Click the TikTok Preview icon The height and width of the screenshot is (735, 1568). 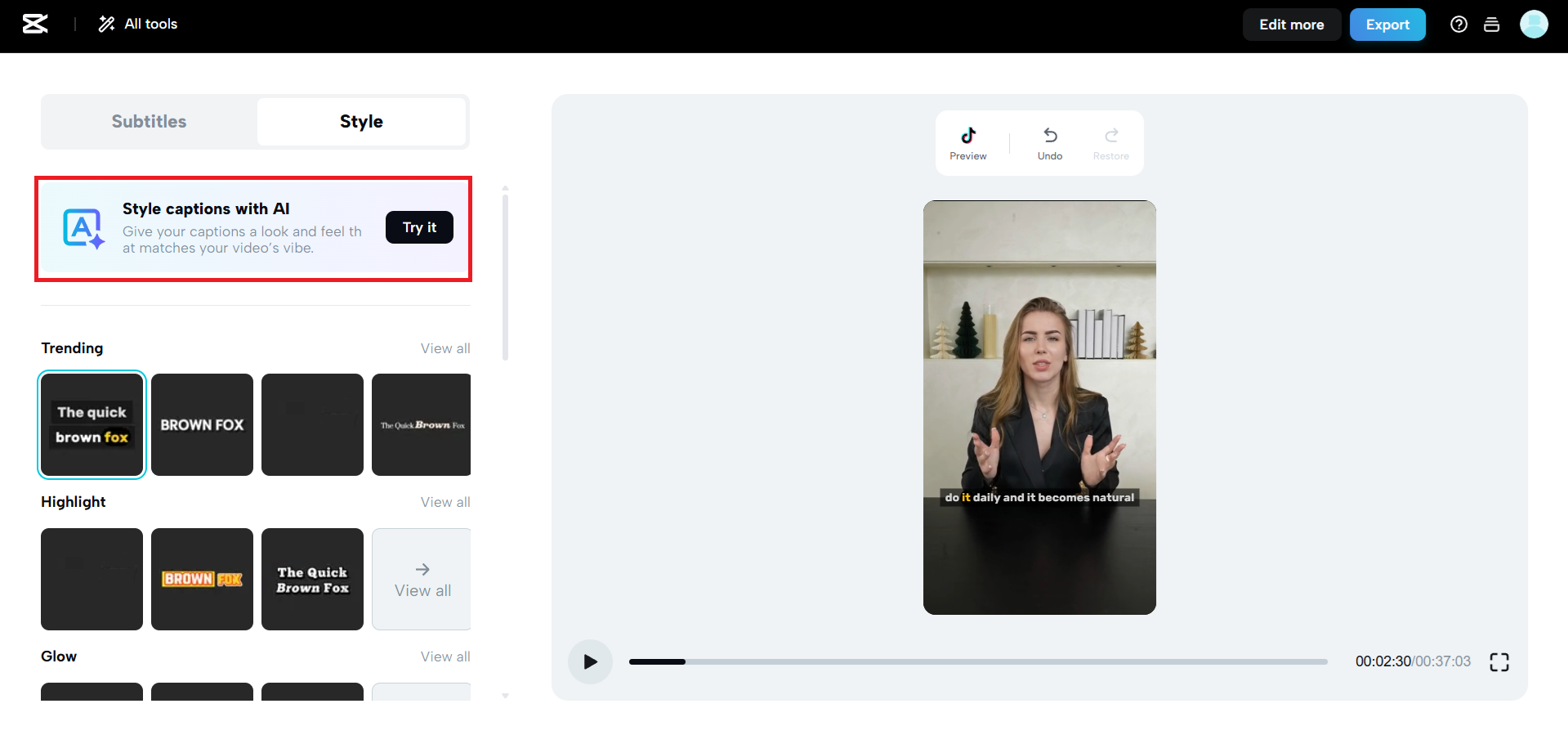coord(968,136)
